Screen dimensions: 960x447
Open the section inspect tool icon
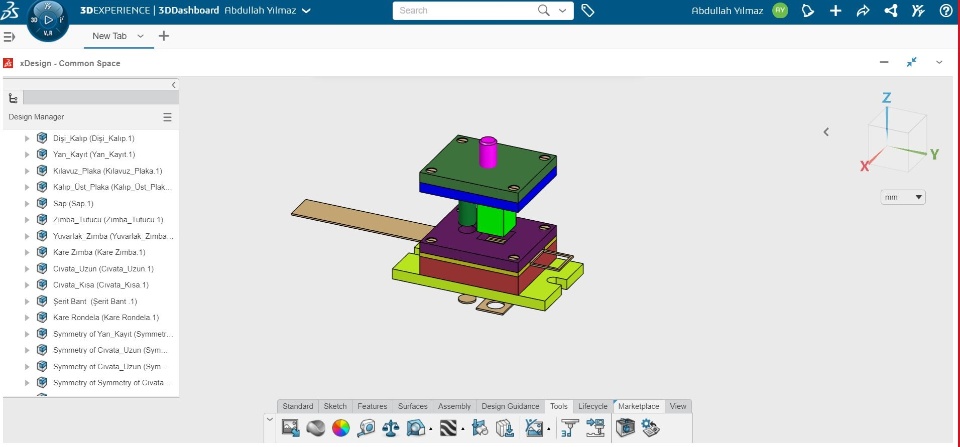point(416,427)
